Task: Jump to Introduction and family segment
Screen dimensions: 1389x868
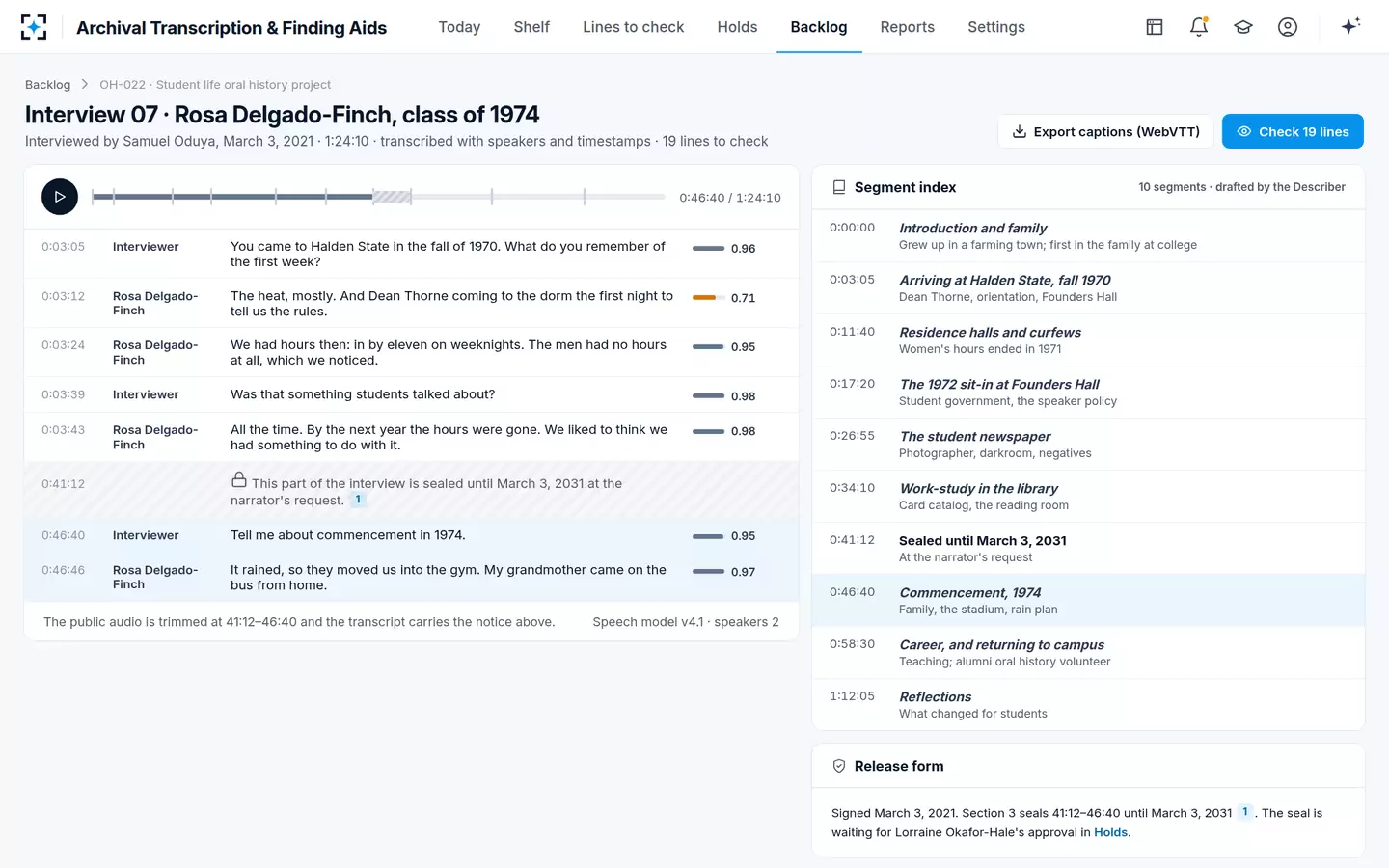Action: tap(1088, 235)
